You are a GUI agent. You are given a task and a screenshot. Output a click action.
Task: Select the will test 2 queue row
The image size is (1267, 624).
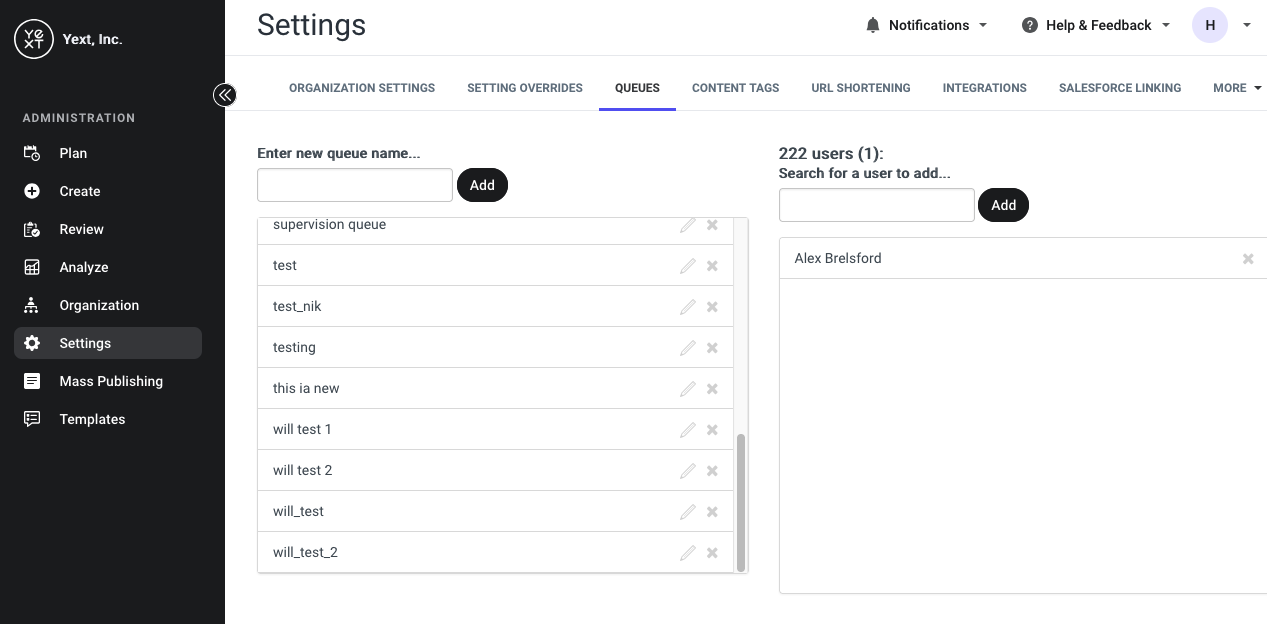496,471
